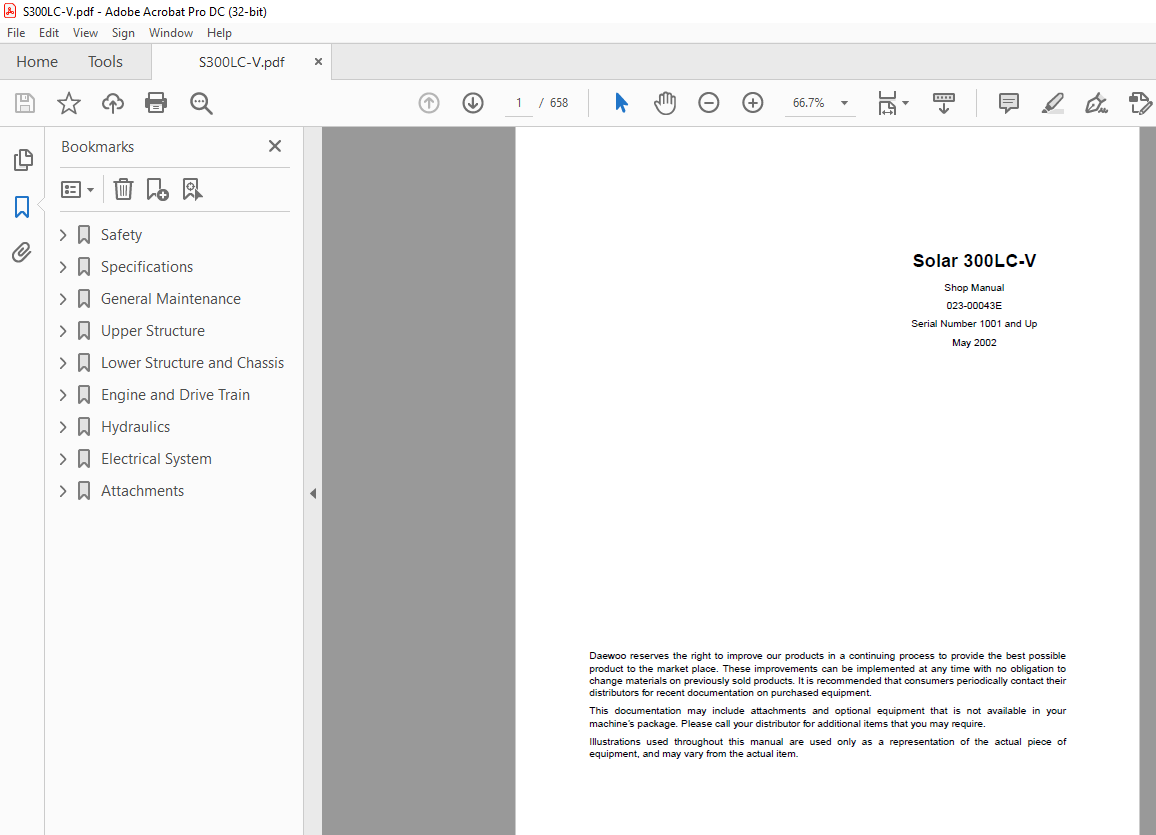Upload file to cloud icon
The image size is (1156, 835).
click(113, 103)
